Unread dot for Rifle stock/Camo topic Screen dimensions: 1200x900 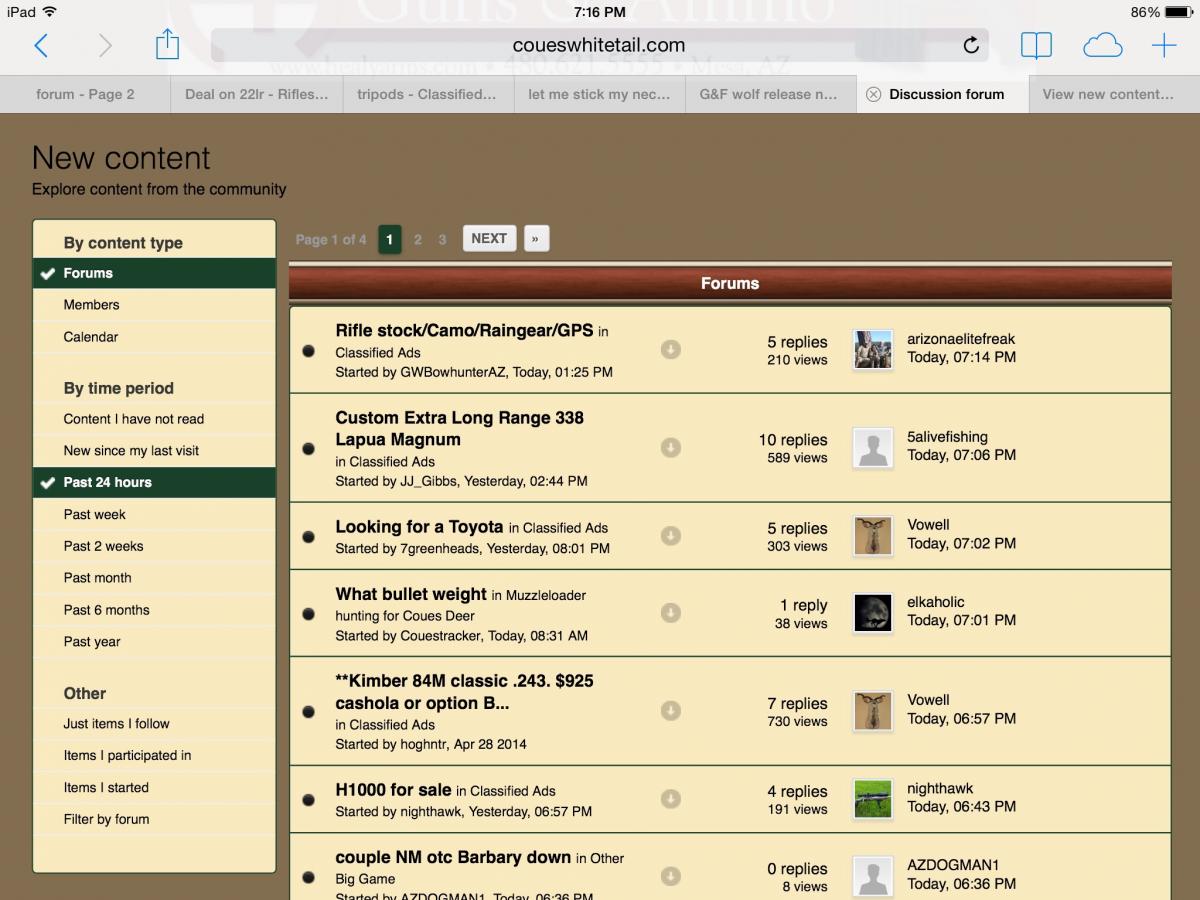coord(309,350)
